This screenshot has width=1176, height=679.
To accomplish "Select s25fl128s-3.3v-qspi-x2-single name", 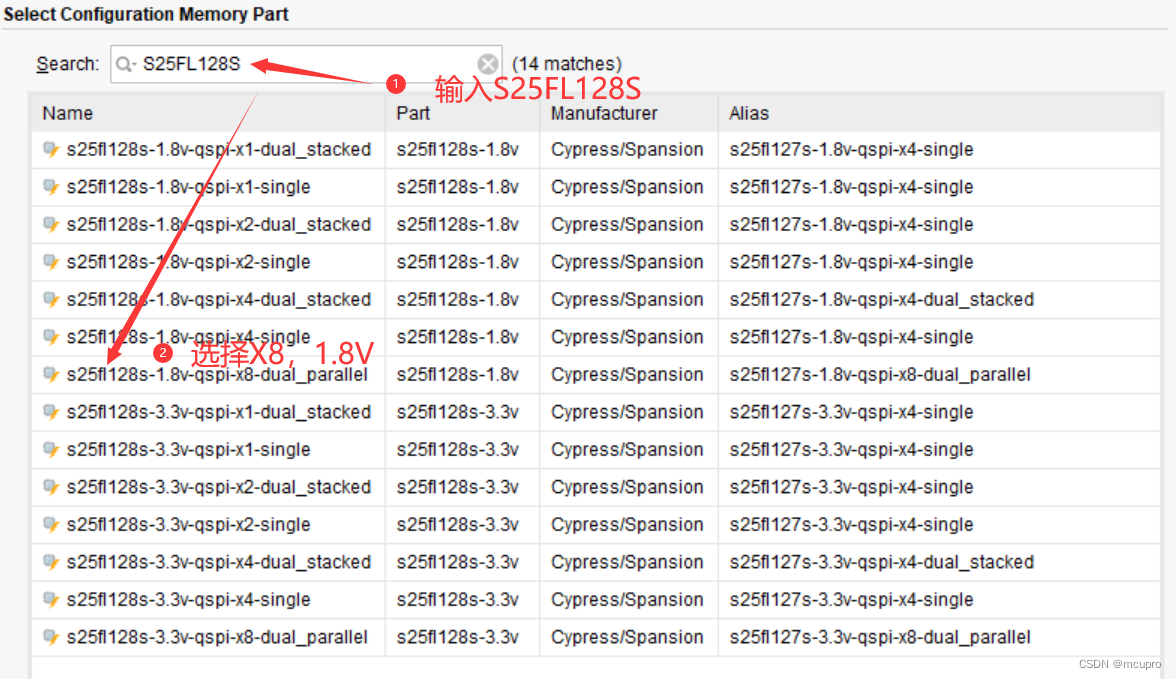I will [x=188, y=524].
